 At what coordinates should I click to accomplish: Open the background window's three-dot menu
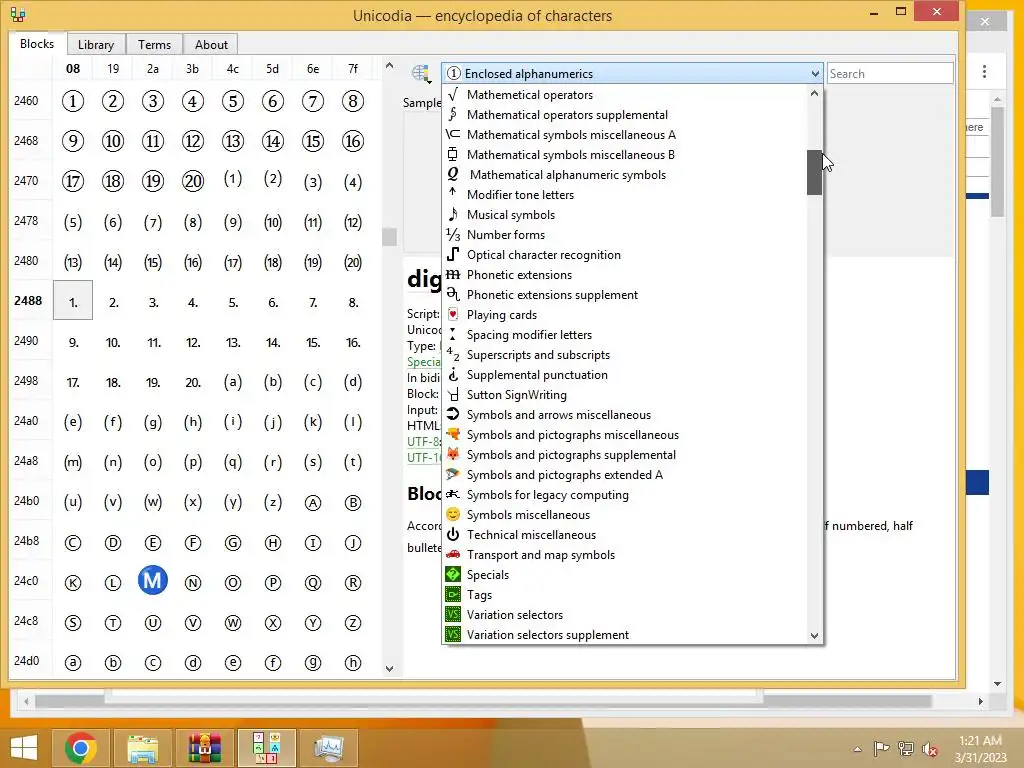click(x=984, y=71)
